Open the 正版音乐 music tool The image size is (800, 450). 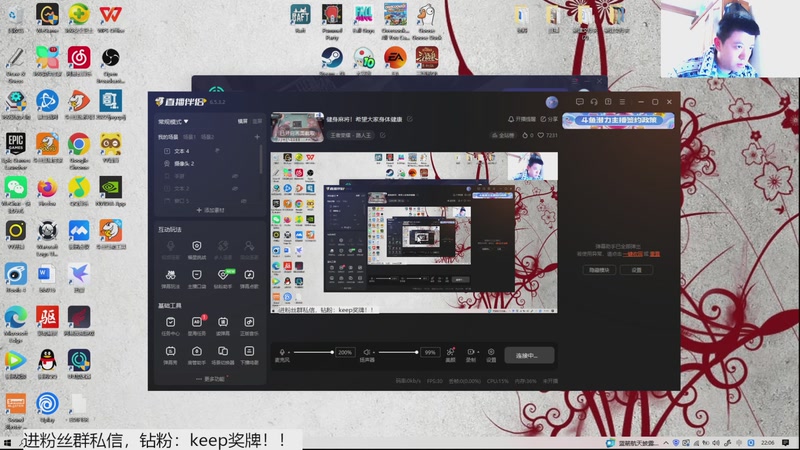click(249, 325)
